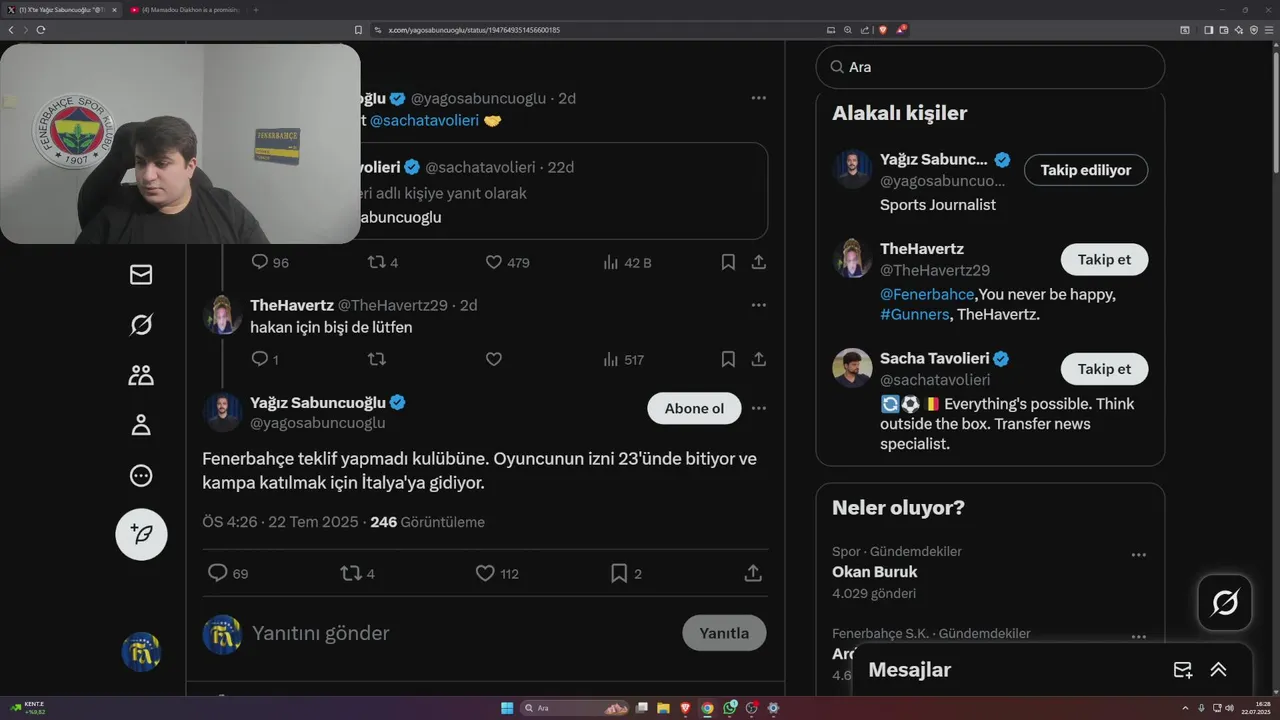
Task: Bookmark the page in the address bar
Action: pyautogui.click(x=358, y=30)
